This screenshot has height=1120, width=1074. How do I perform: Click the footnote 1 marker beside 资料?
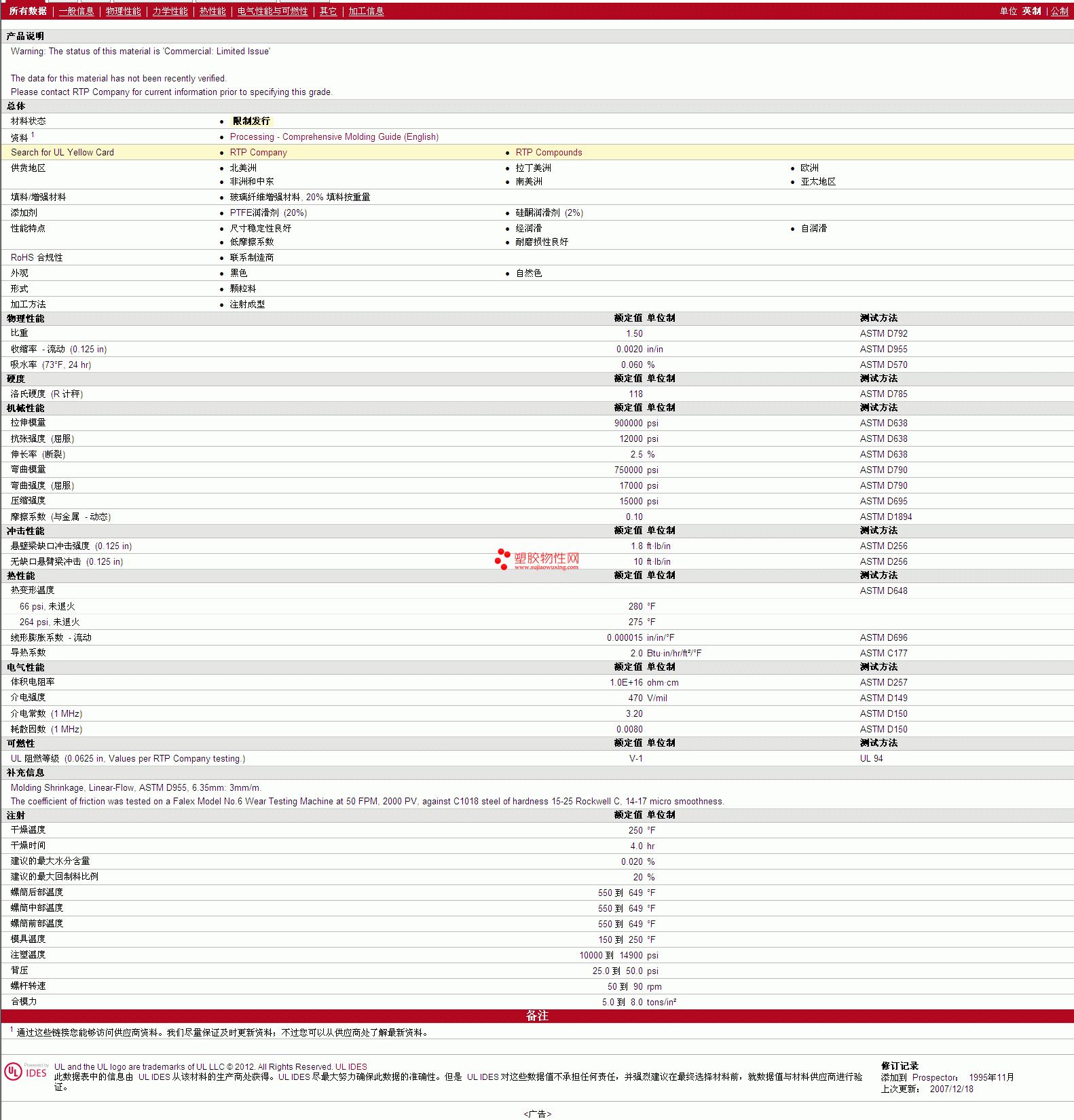(x=33, y=134)
